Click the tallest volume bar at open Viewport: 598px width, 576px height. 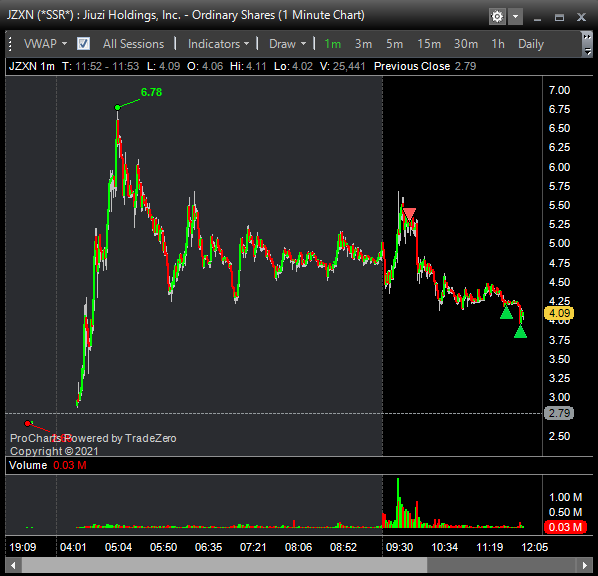[x=398, y=503]
